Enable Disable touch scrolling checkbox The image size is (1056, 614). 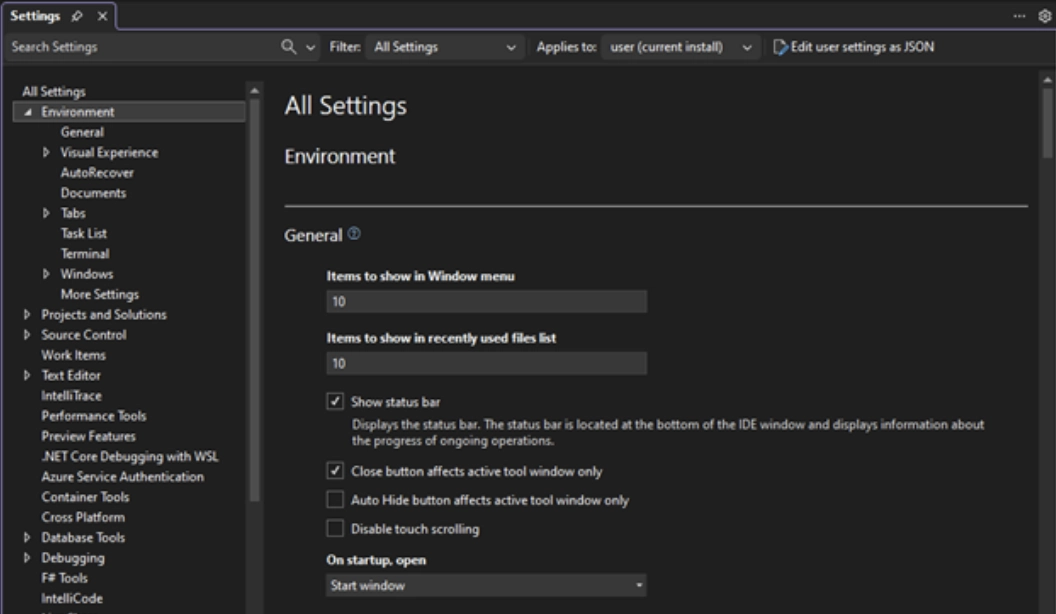coord(335,528)
